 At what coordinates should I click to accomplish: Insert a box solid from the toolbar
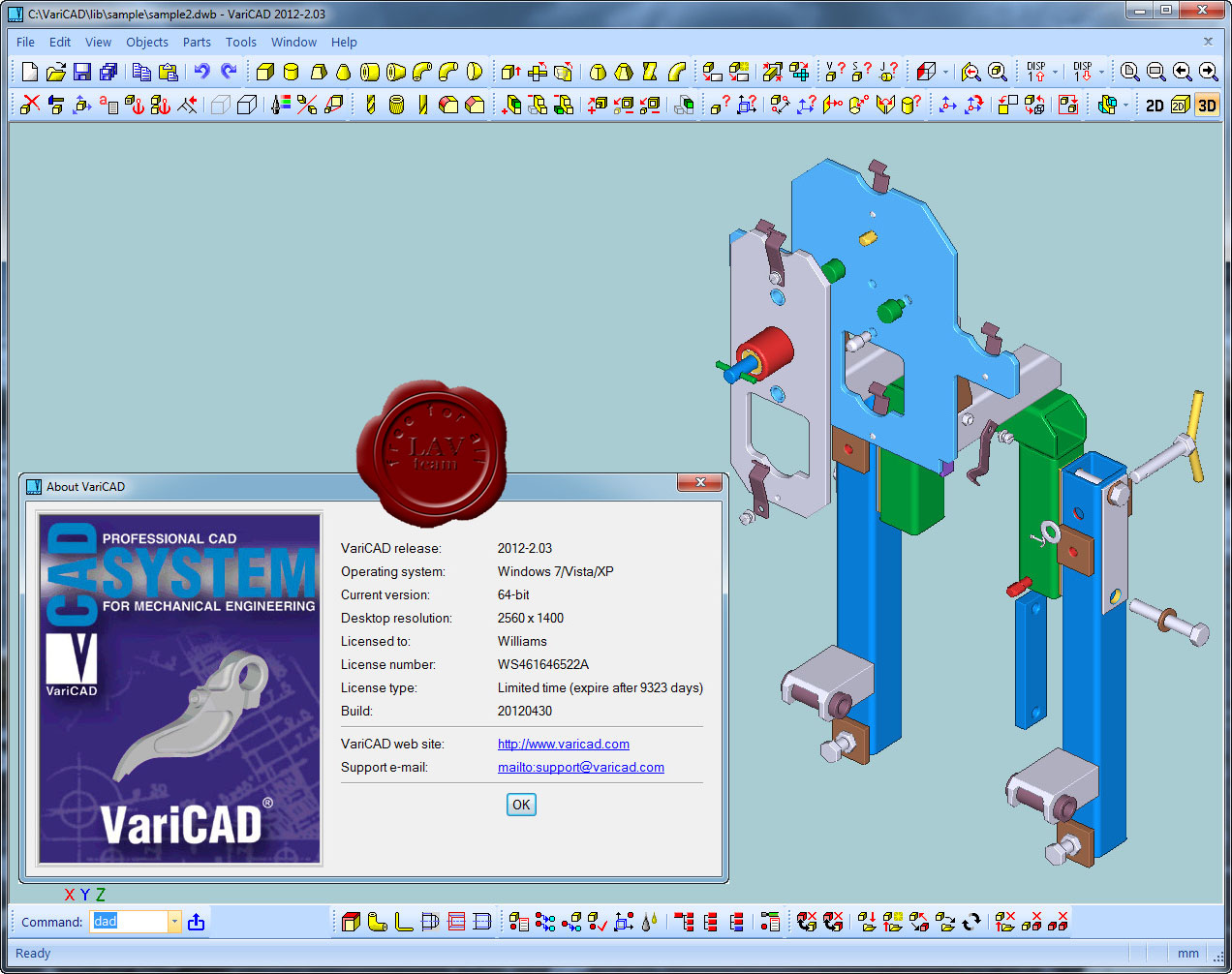pos(264,72)
